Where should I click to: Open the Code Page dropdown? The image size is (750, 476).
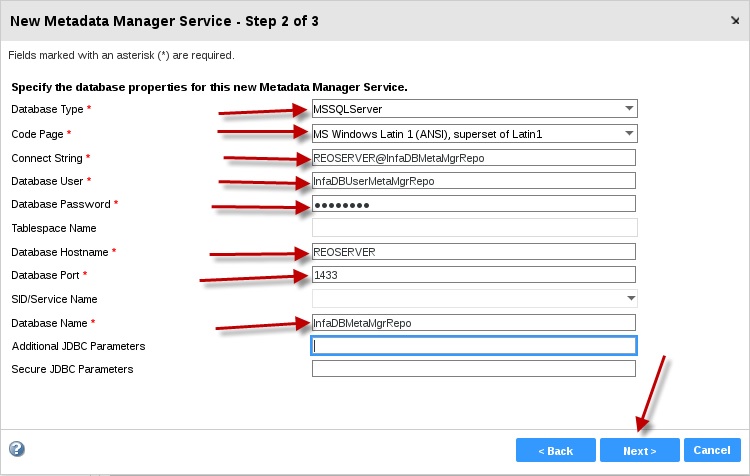click(474, 133)
